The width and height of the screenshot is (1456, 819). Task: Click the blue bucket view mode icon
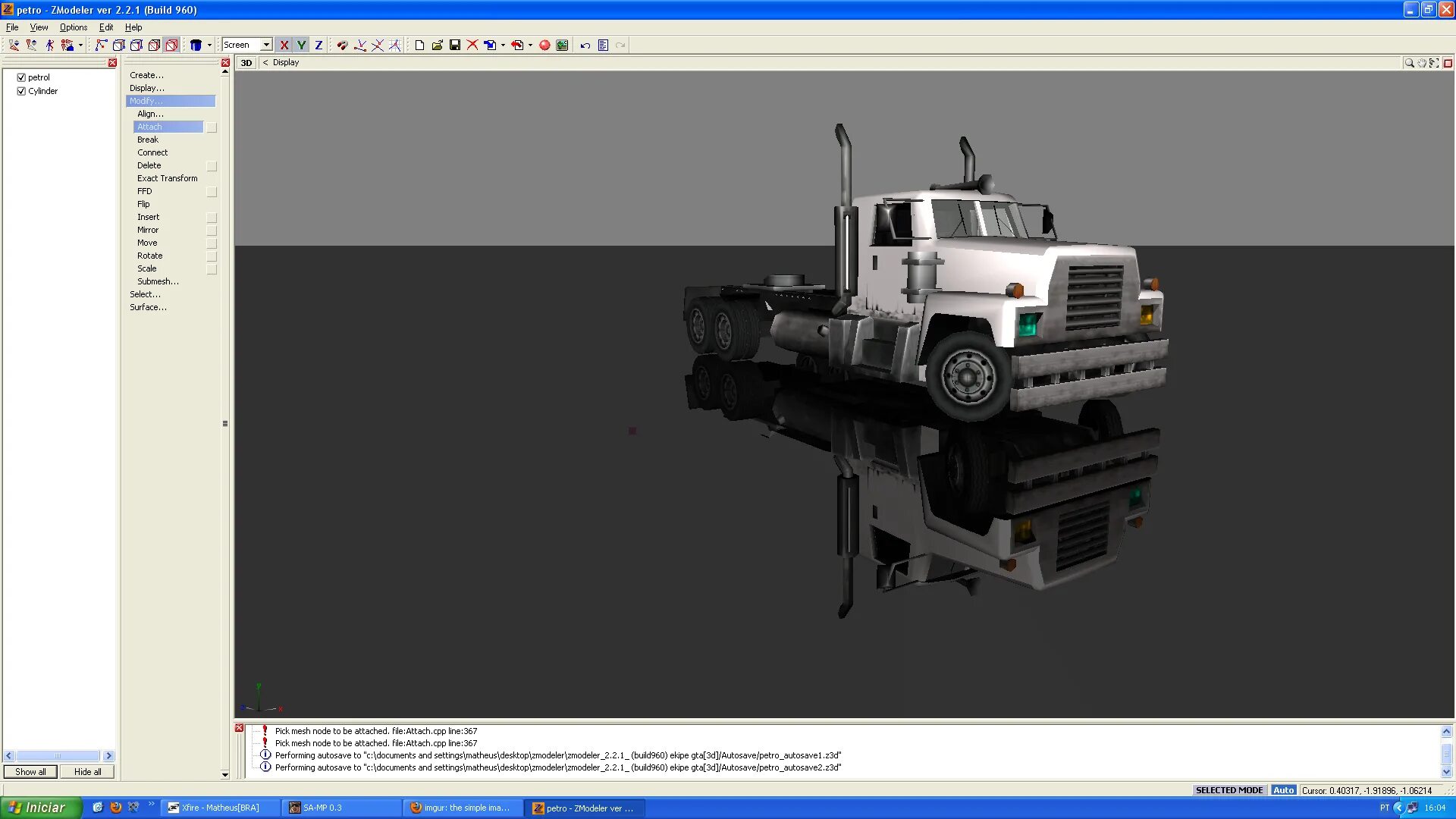pos(196,45)
